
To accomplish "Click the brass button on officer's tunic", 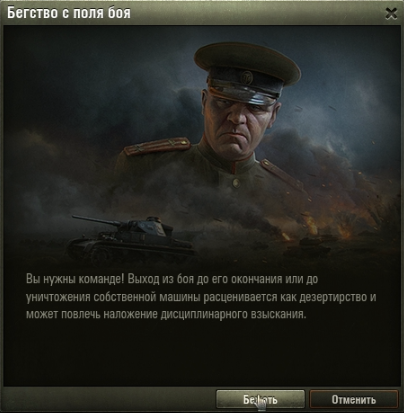I will click(236, 182).
